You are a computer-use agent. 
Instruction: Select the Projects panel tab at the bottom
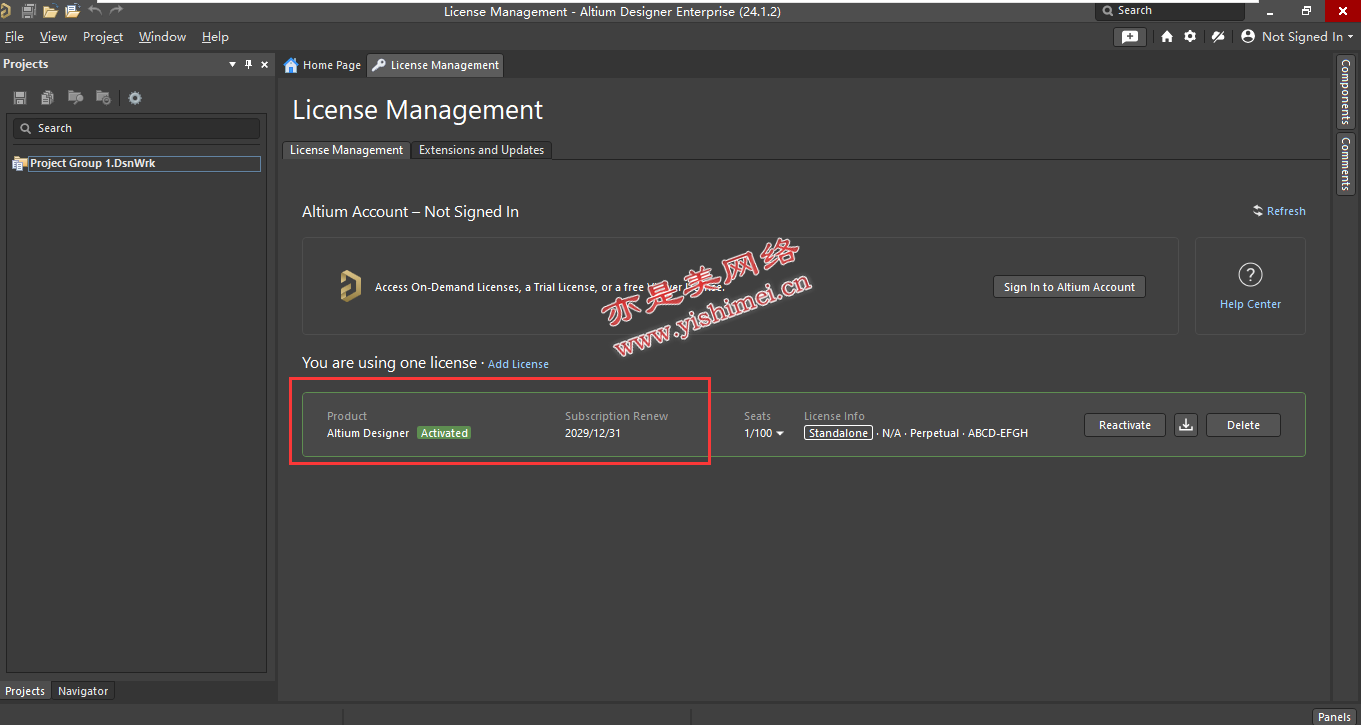point(25,691)
